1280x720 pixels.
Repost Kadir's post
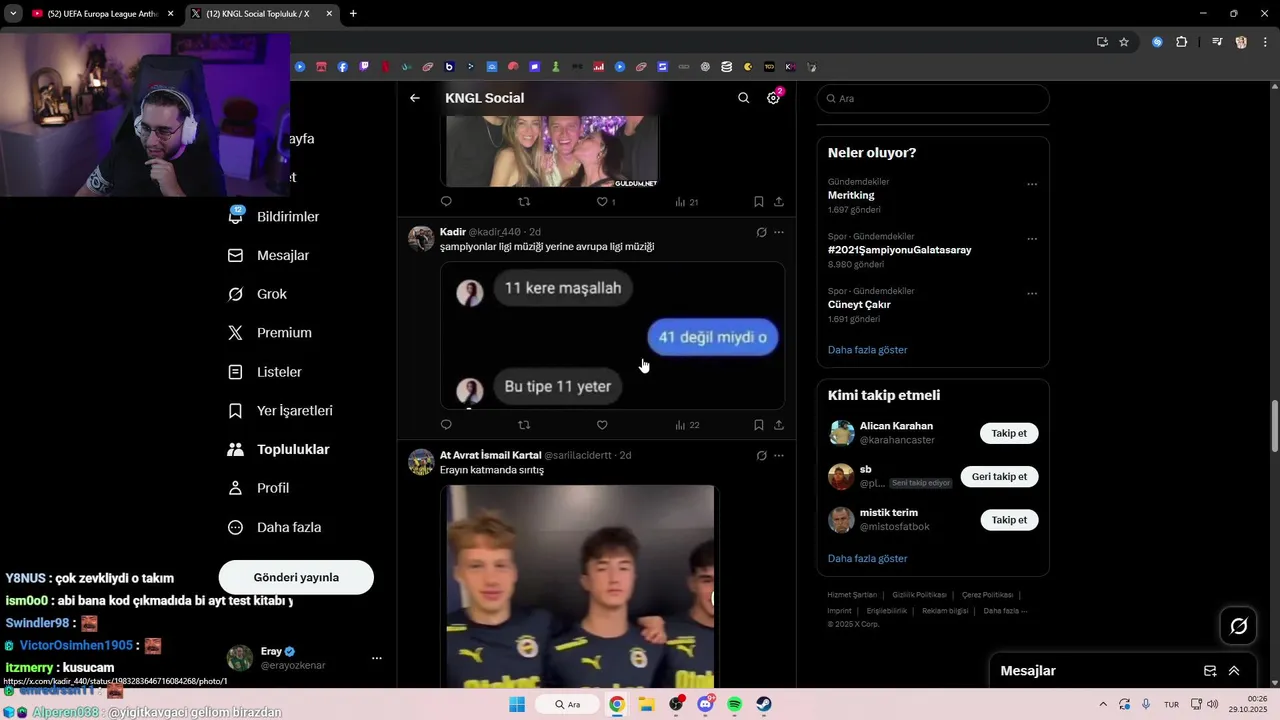(x=524, y=425)
